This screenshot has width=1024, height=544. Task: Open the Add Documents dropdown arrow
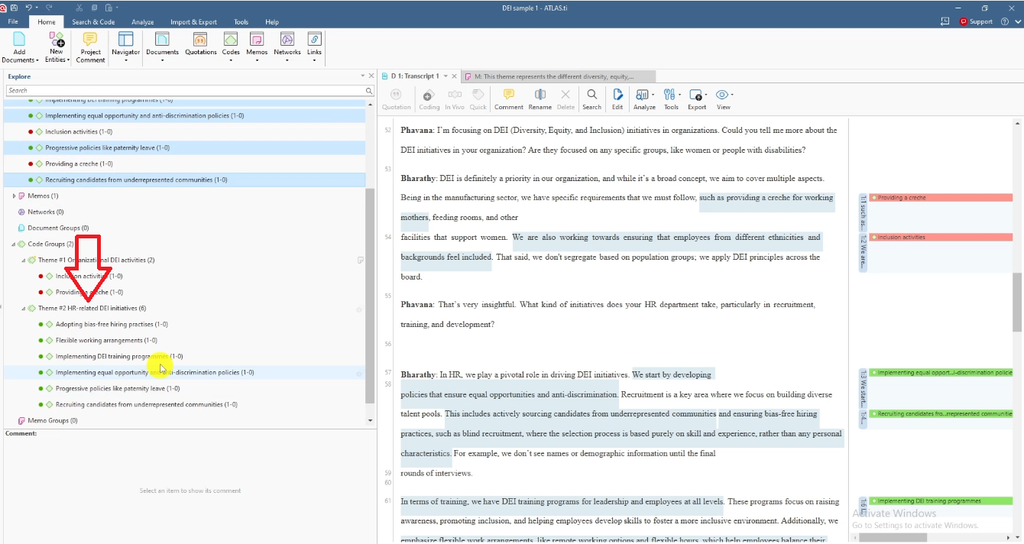[x=37, y=60]
